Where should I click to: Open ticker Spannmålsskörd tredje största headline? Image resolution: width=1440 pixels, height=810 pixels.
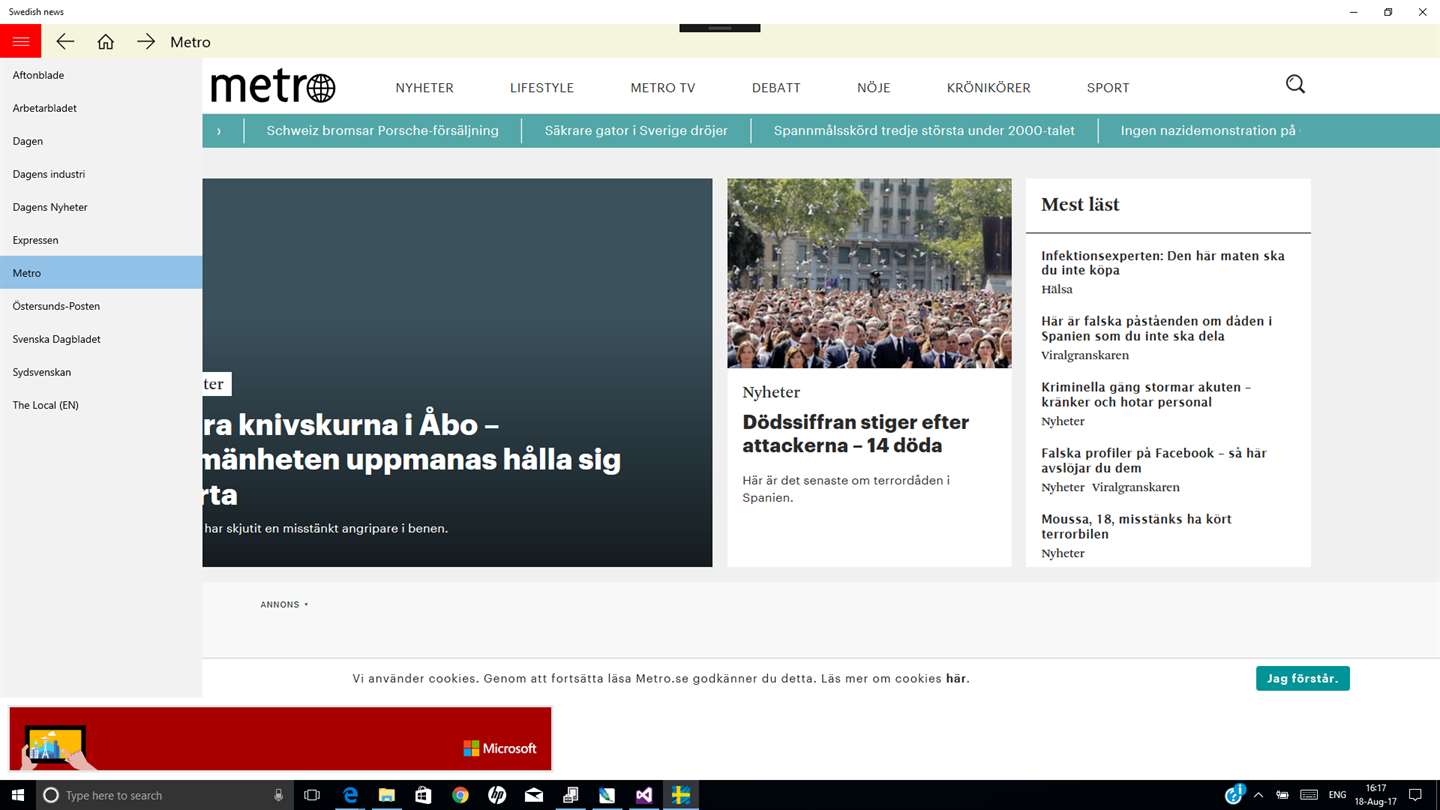pyautogui.click(x=924, y=130)
